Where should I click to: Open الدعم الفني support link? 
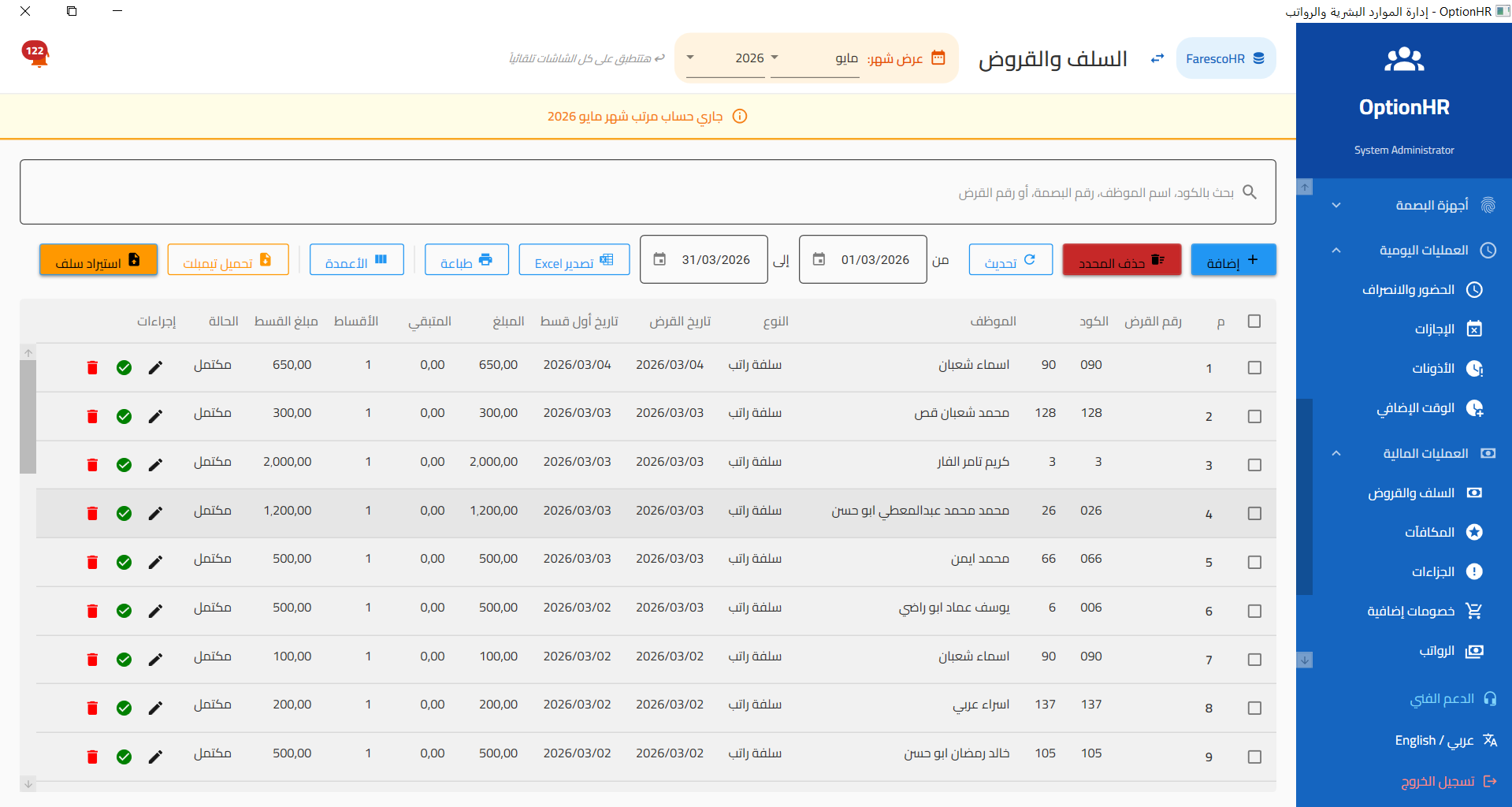click(1454, 699)
